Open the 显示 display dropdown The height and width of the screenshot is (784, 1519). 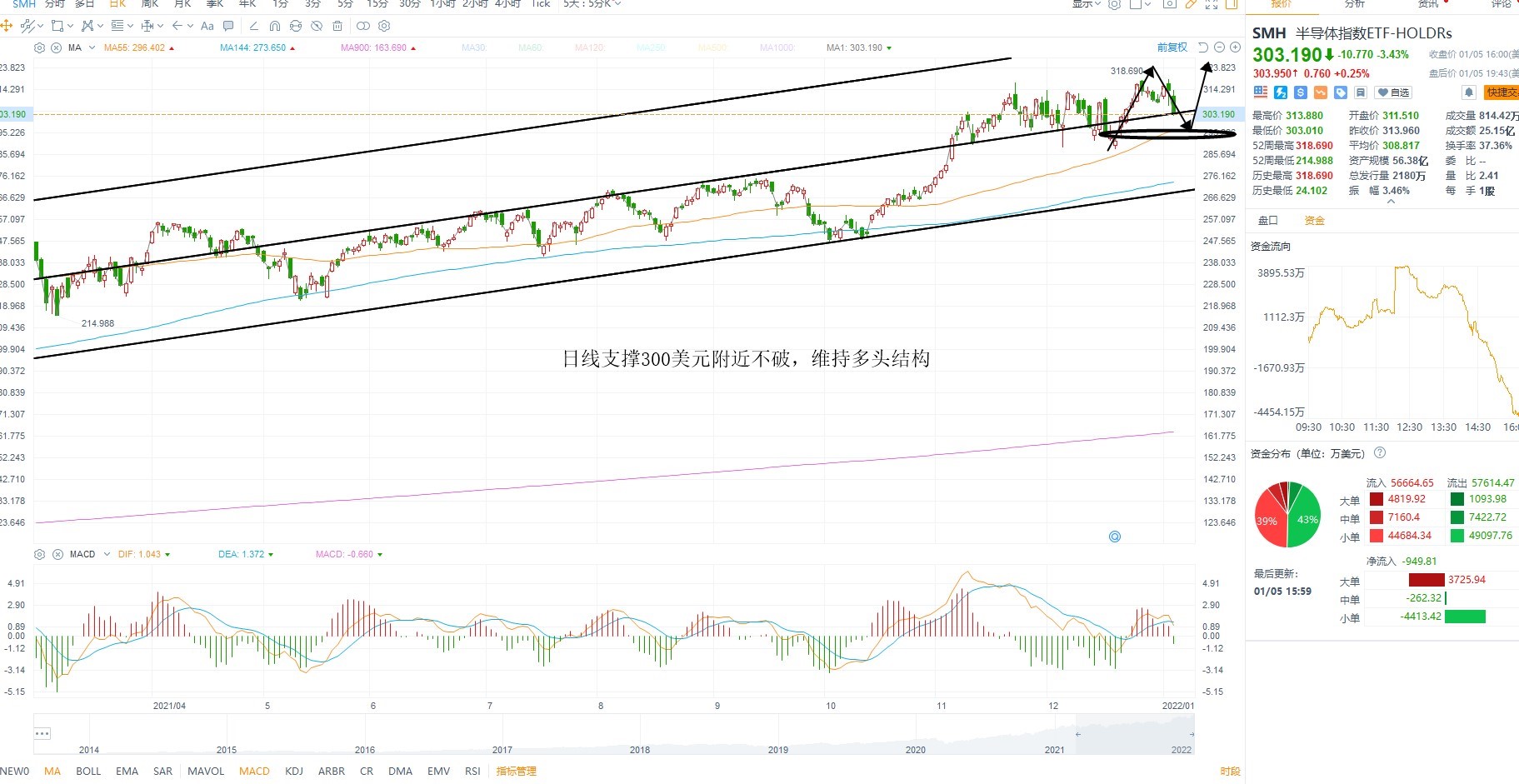1087,4
